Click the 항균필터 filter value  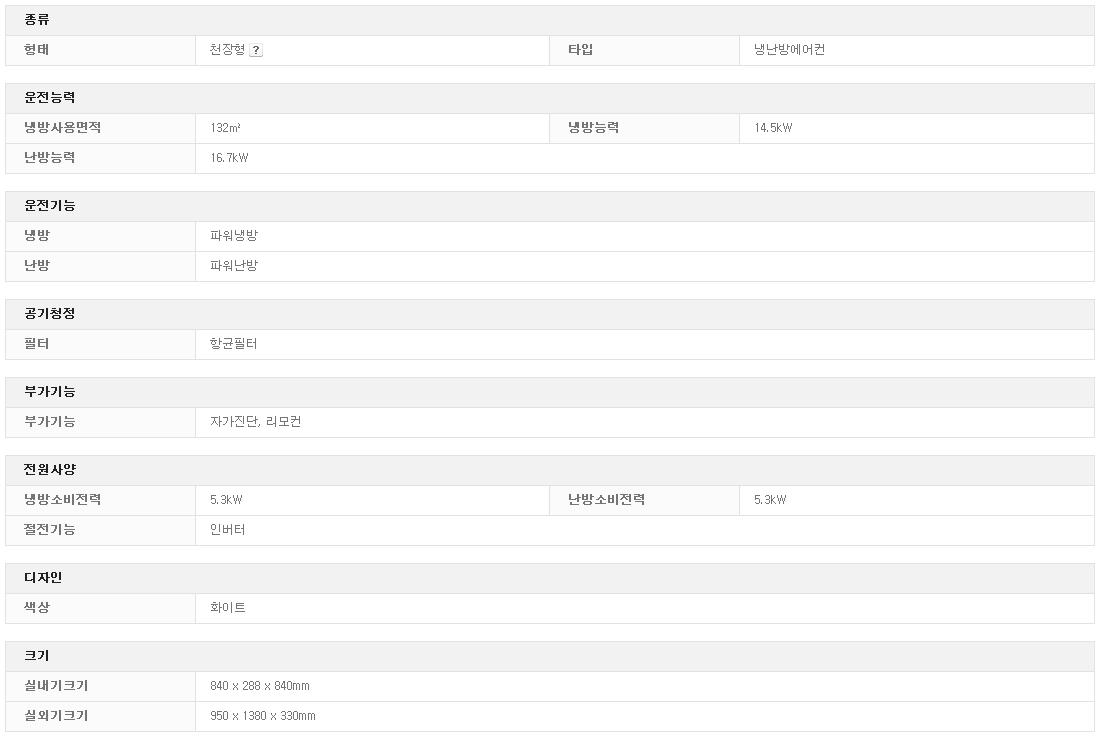coord(234,344)
